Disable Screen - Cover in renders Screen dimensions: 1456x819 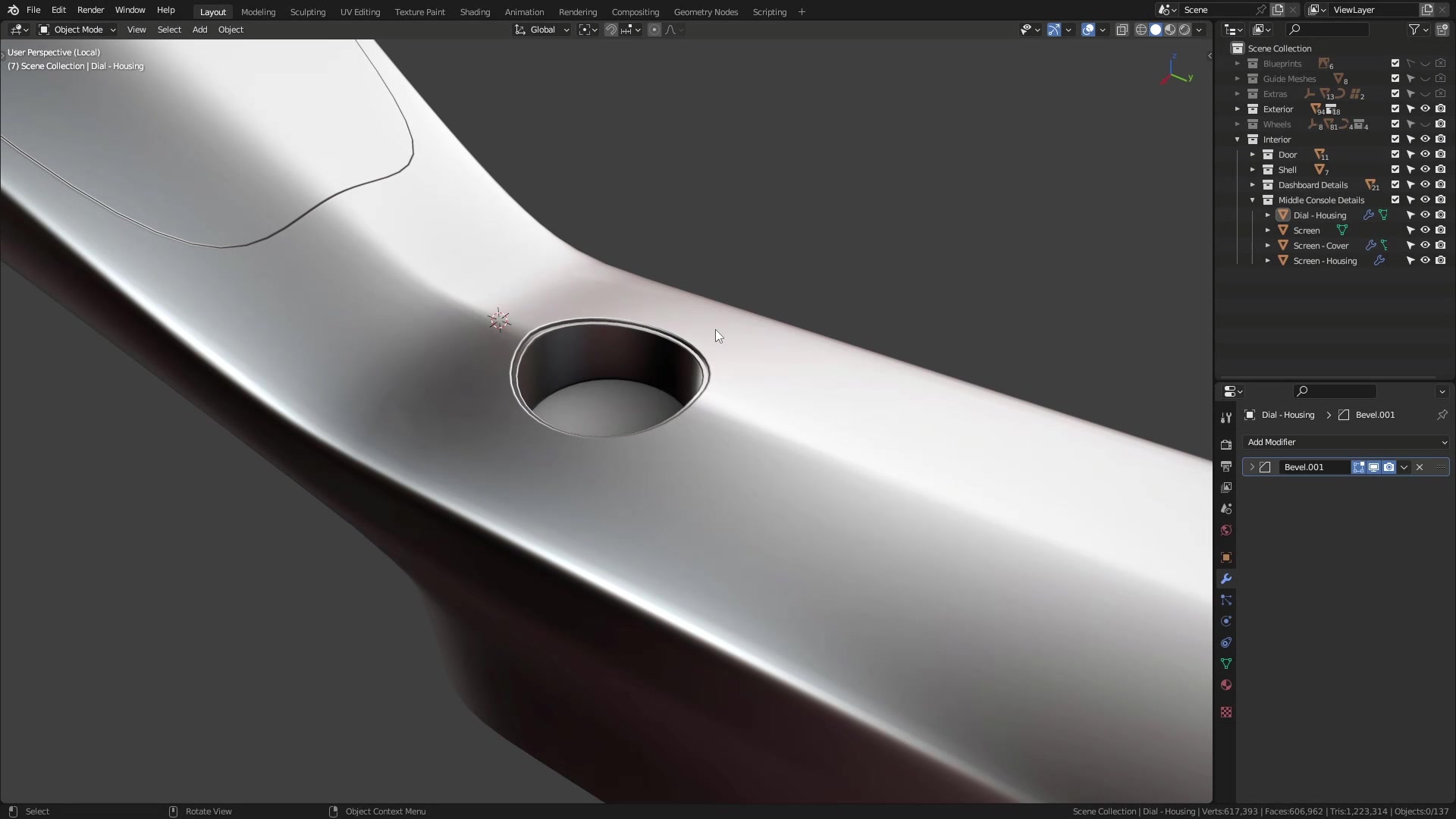[1440, 246]
